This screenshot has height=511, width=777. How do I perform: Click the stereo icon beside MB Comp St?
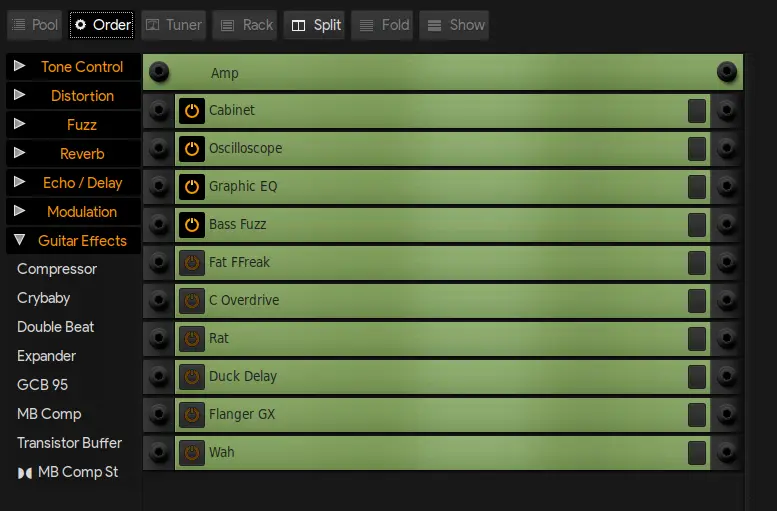(x=25, y=473)
